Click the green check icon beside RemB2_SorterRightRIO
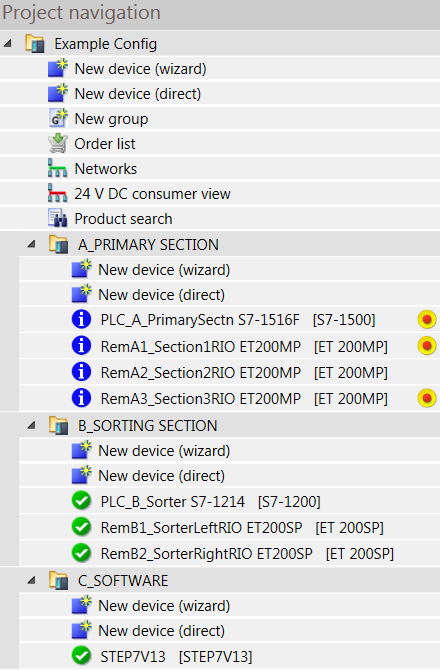 point(81,553)
